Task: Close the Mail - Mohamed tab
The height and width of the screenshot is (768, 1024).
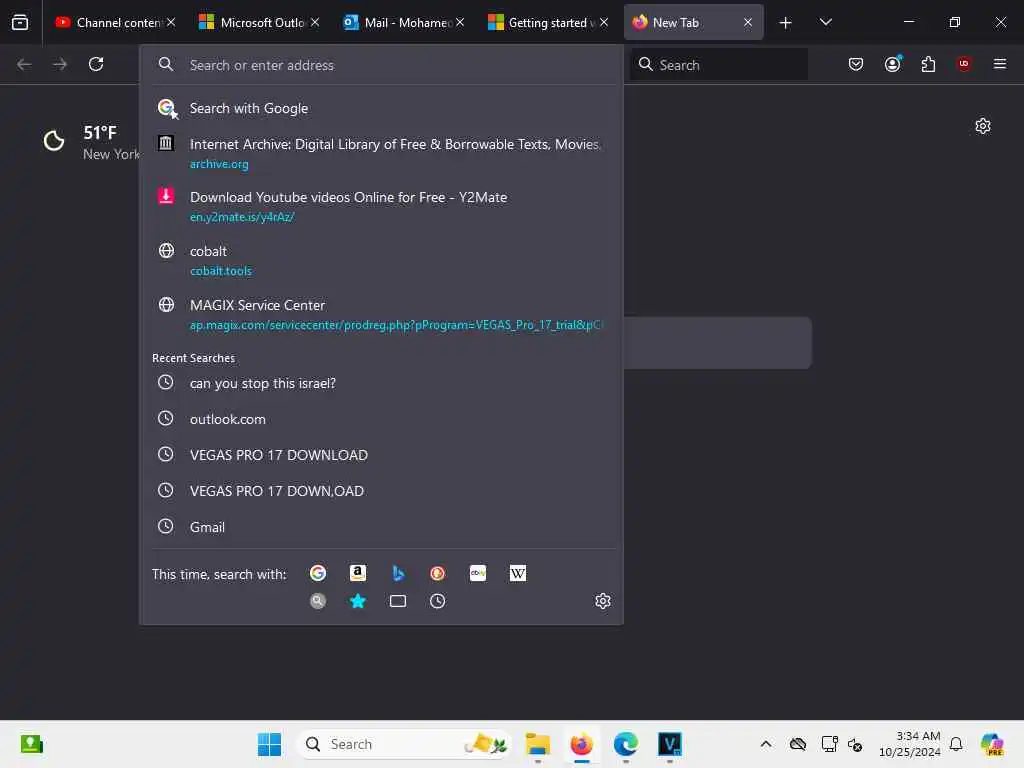Action: [460, 22]
